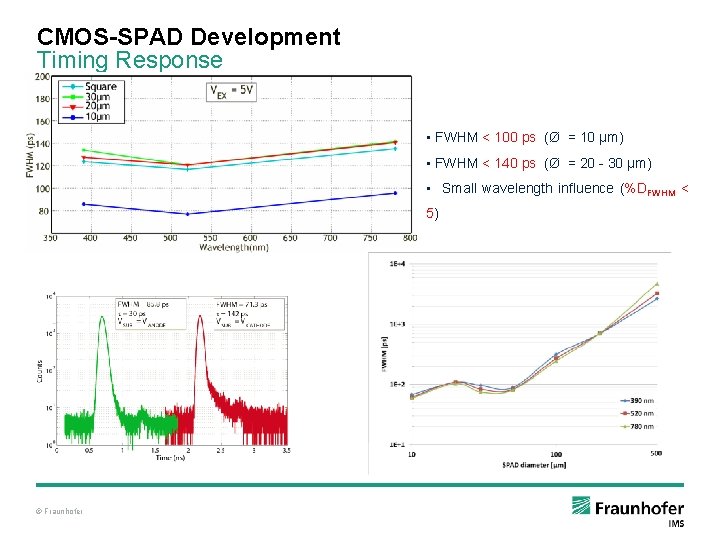Click the 'FWHM (ps)' top chart axis label
The width and height of the screenshot is (720, 540).
[30, 155]
